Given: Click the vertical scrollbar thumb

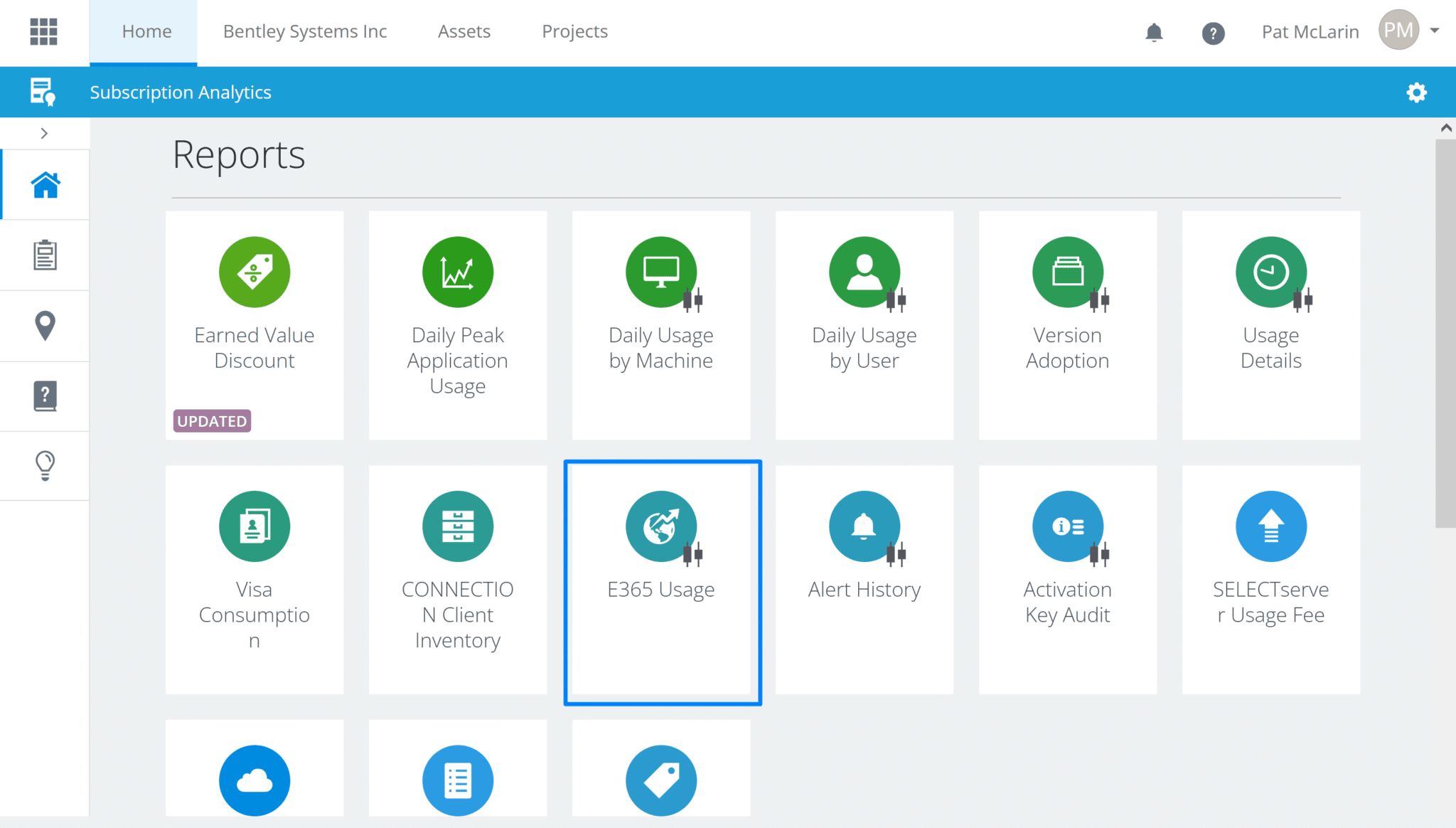Looking at the screenshot, I should pyautogui.click(x=1445, y=333).
